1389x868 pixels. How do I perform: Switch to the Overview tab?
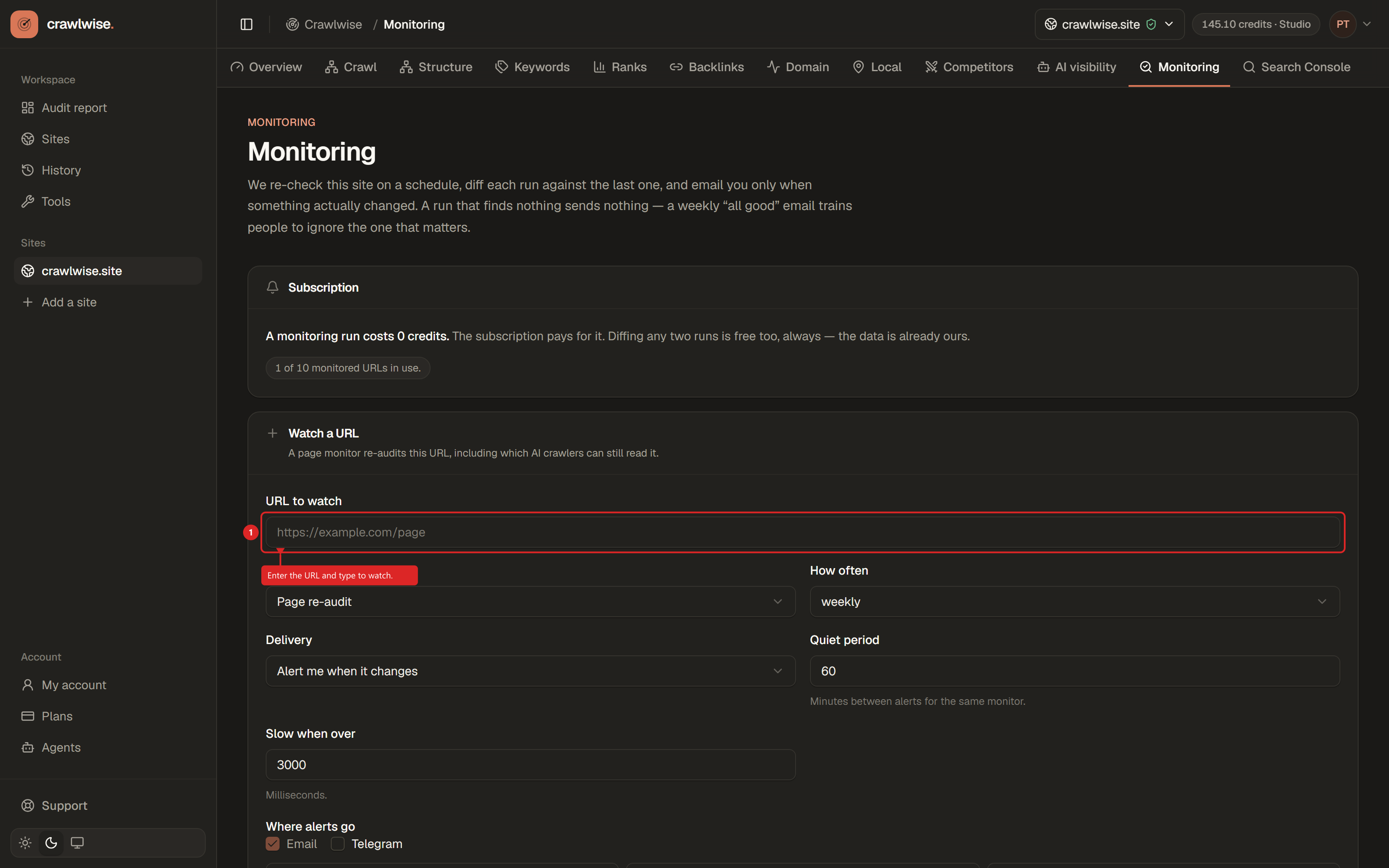click(x=267, y=67)
